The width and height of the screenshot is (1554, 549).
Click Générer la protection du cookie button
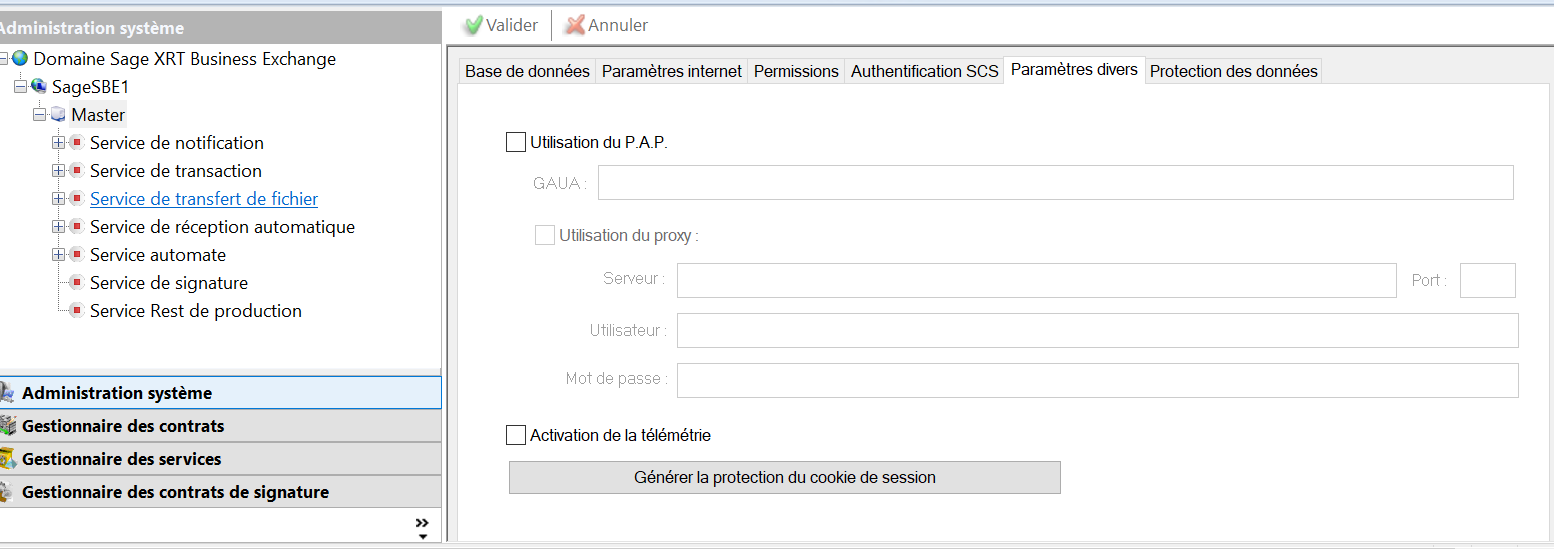click(784, 478)
